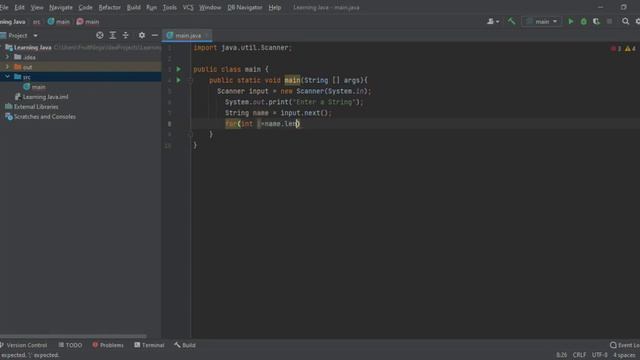The height and width of the screenshot is (360, 640).
Task: Open the Version Control tool window
Action: 24,345
